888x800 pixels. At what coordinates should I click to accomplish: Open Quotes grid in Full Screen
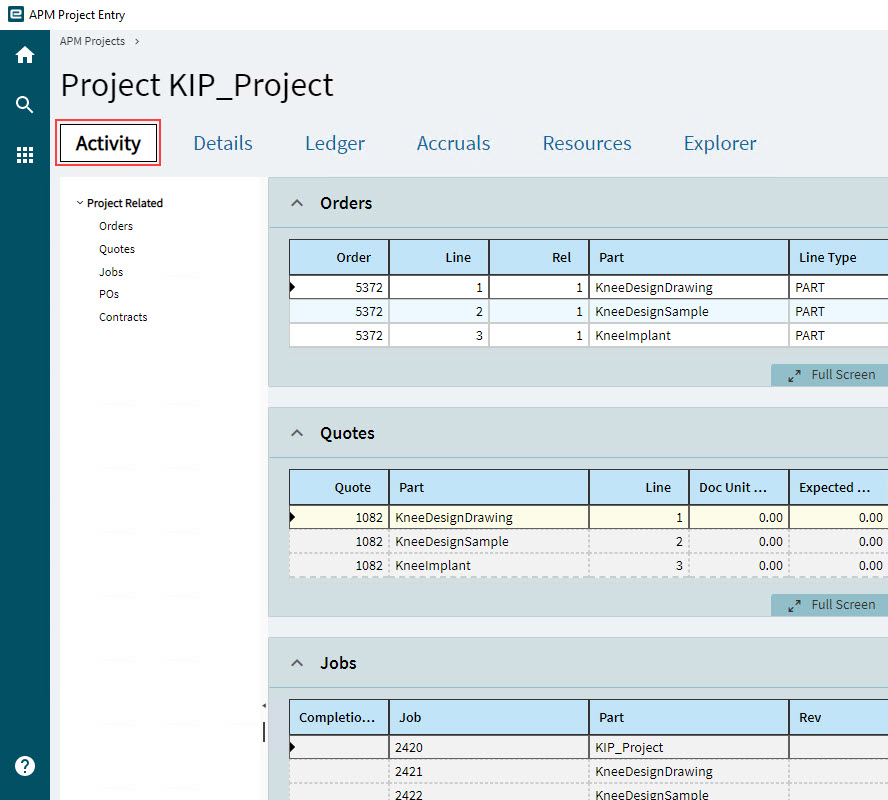[830, 605]
